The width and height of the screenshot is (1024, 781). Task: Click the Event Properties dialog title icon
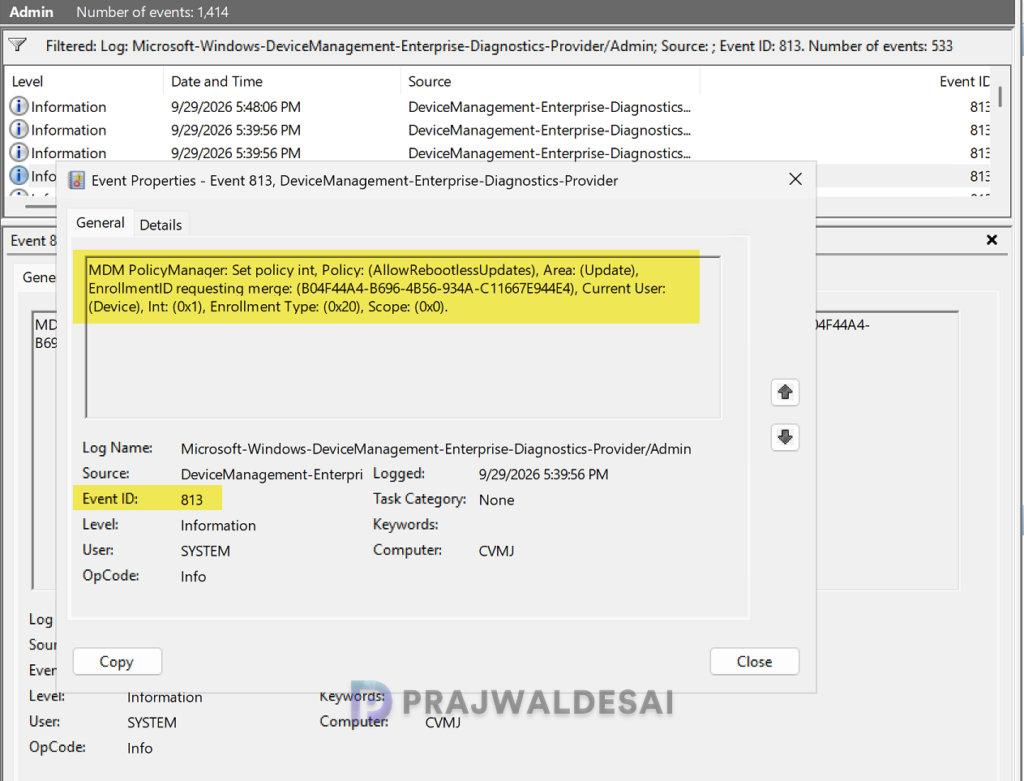coord(77,180)
